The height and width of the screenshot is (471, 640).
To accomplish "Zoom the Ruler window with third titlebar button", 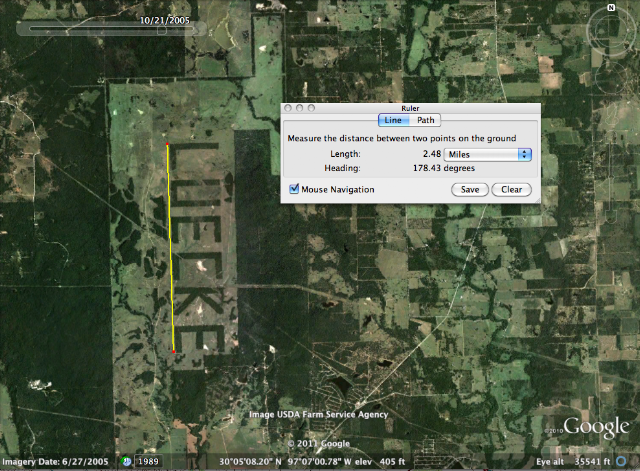I will [x=311, y=108].
